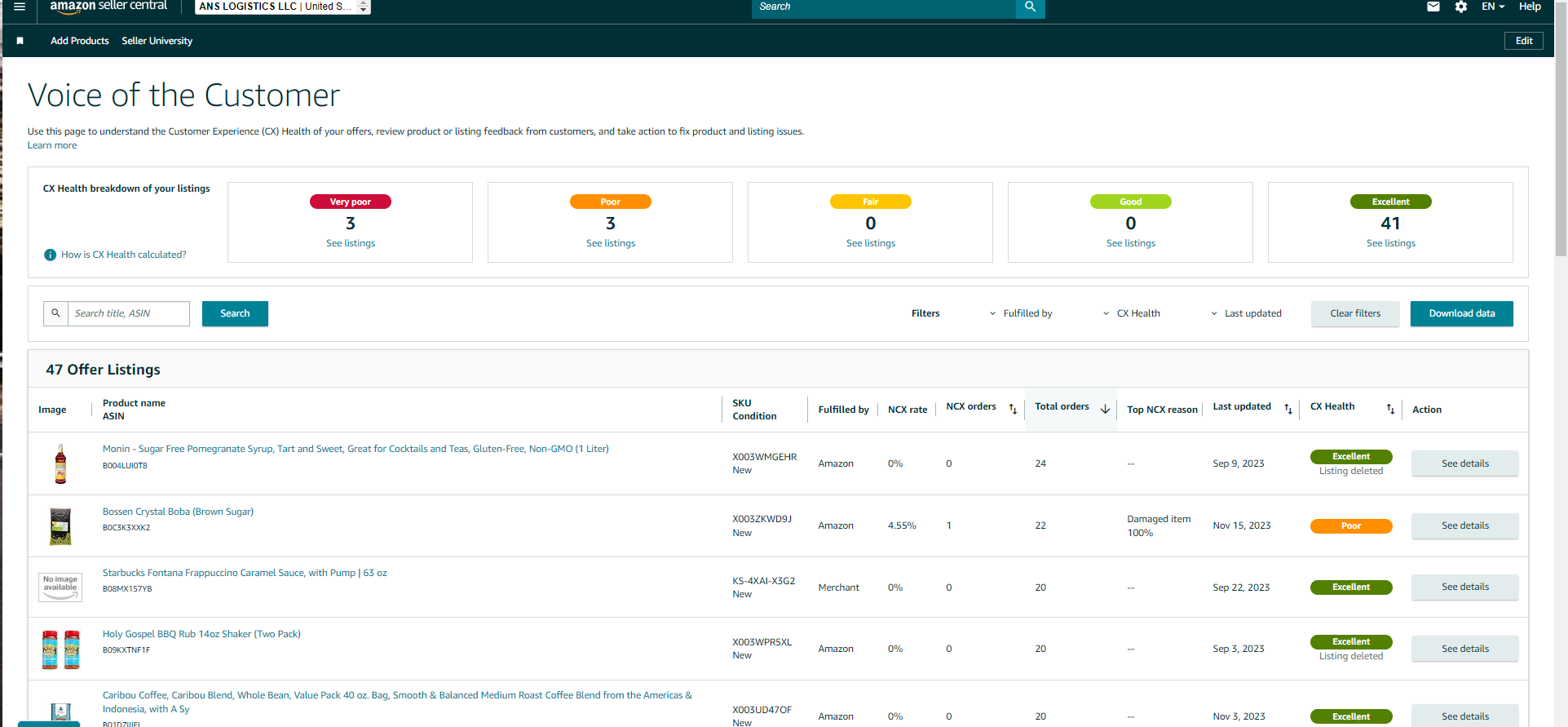The width and height of the screenshot is (1568, 727).
Task: Open Caribou Coffee Caribou Blend listing
Action: click(x=397, y=702)
